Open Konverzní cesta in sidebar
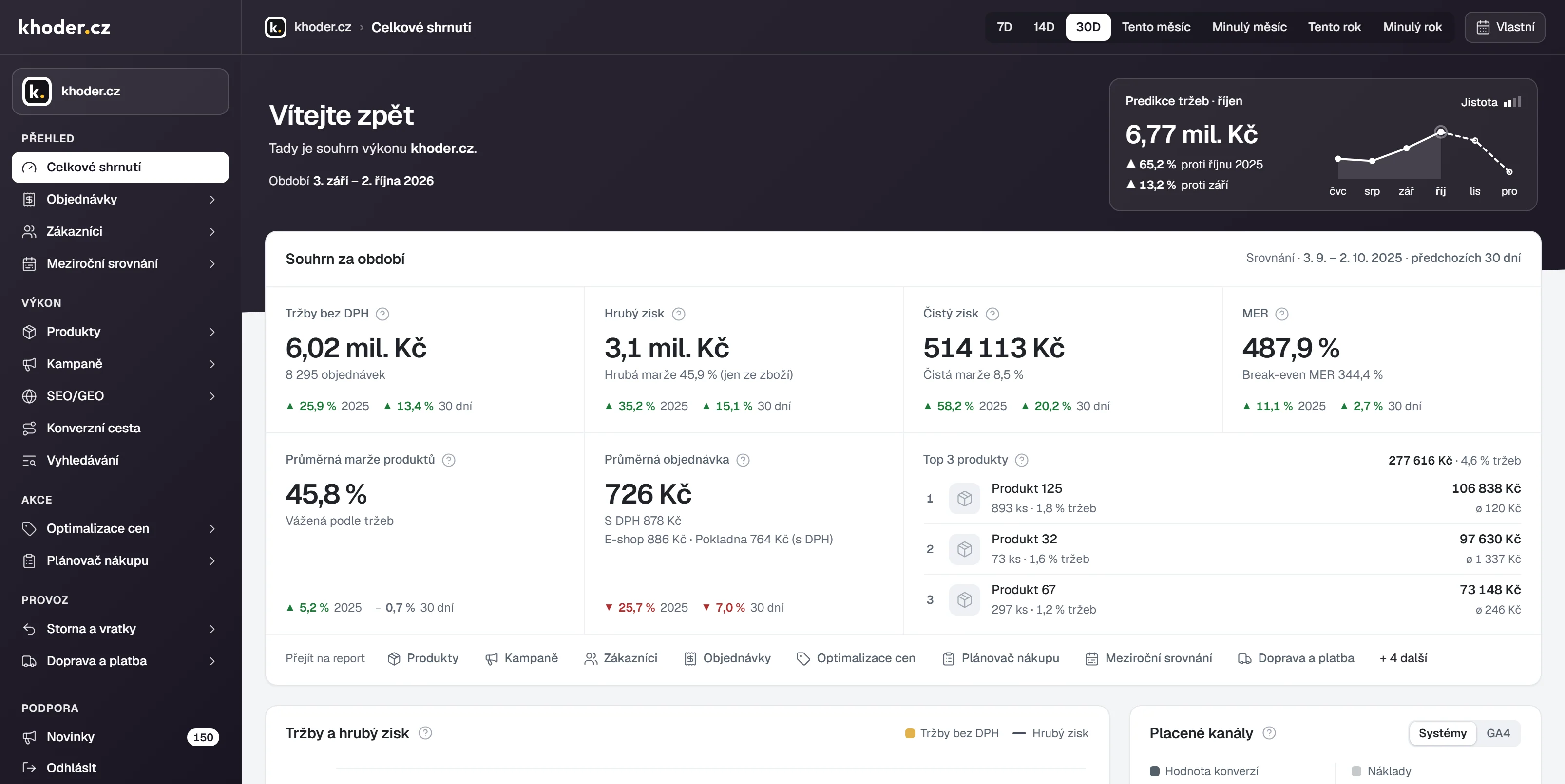Viewport: 1565px width, 784px height. pyautogui.click(x=120, y=428)
